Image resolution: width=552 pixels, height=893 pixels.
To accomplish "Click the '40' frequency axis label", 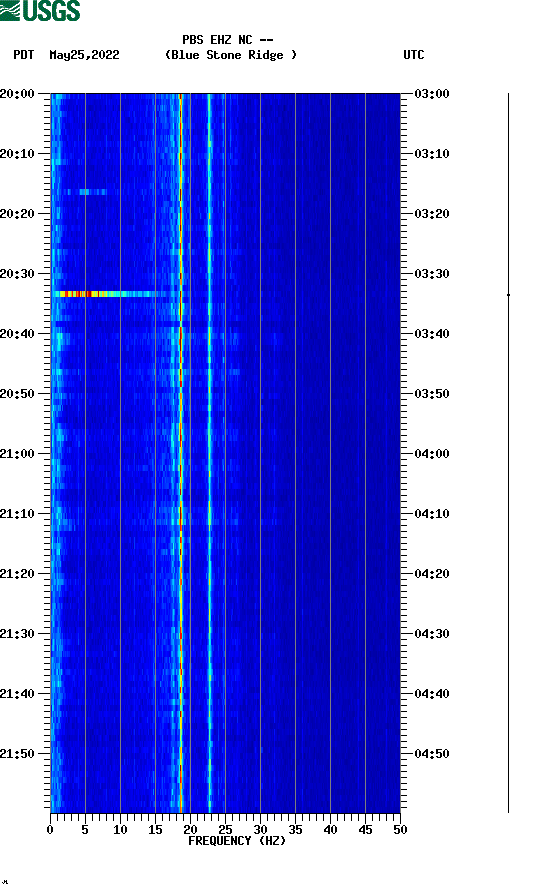I will tap(330, 830).
